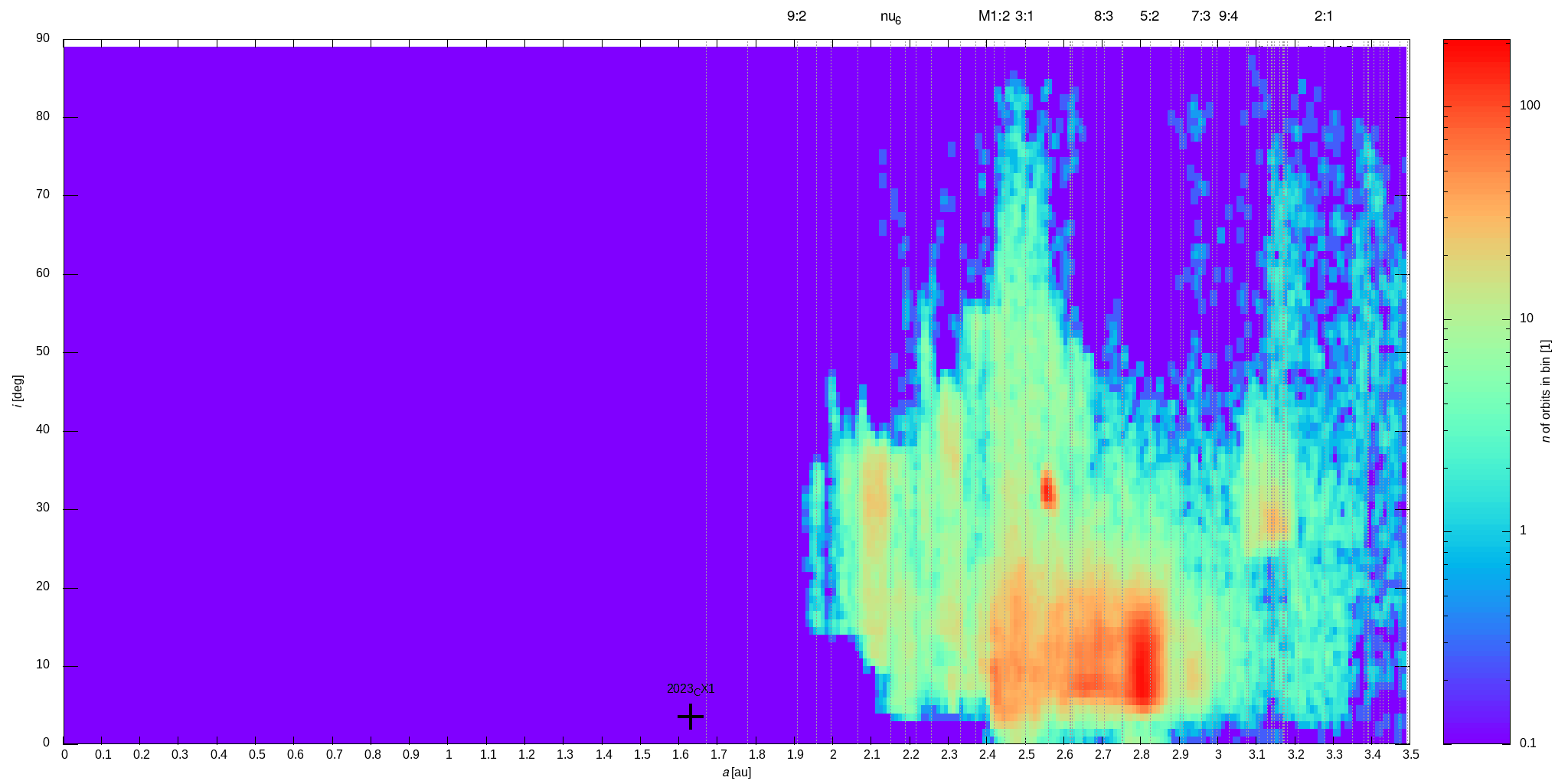1568x784 pixels.
Task: Select the 7:3 resonance label
Action: pos(1200,16)
